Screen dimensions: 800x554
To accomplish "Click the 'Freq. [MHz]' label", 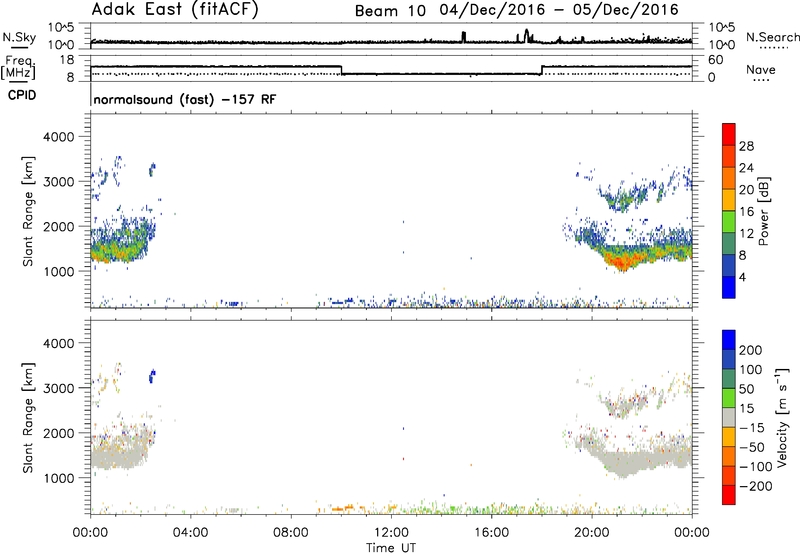I will click(x=18, y=68).
